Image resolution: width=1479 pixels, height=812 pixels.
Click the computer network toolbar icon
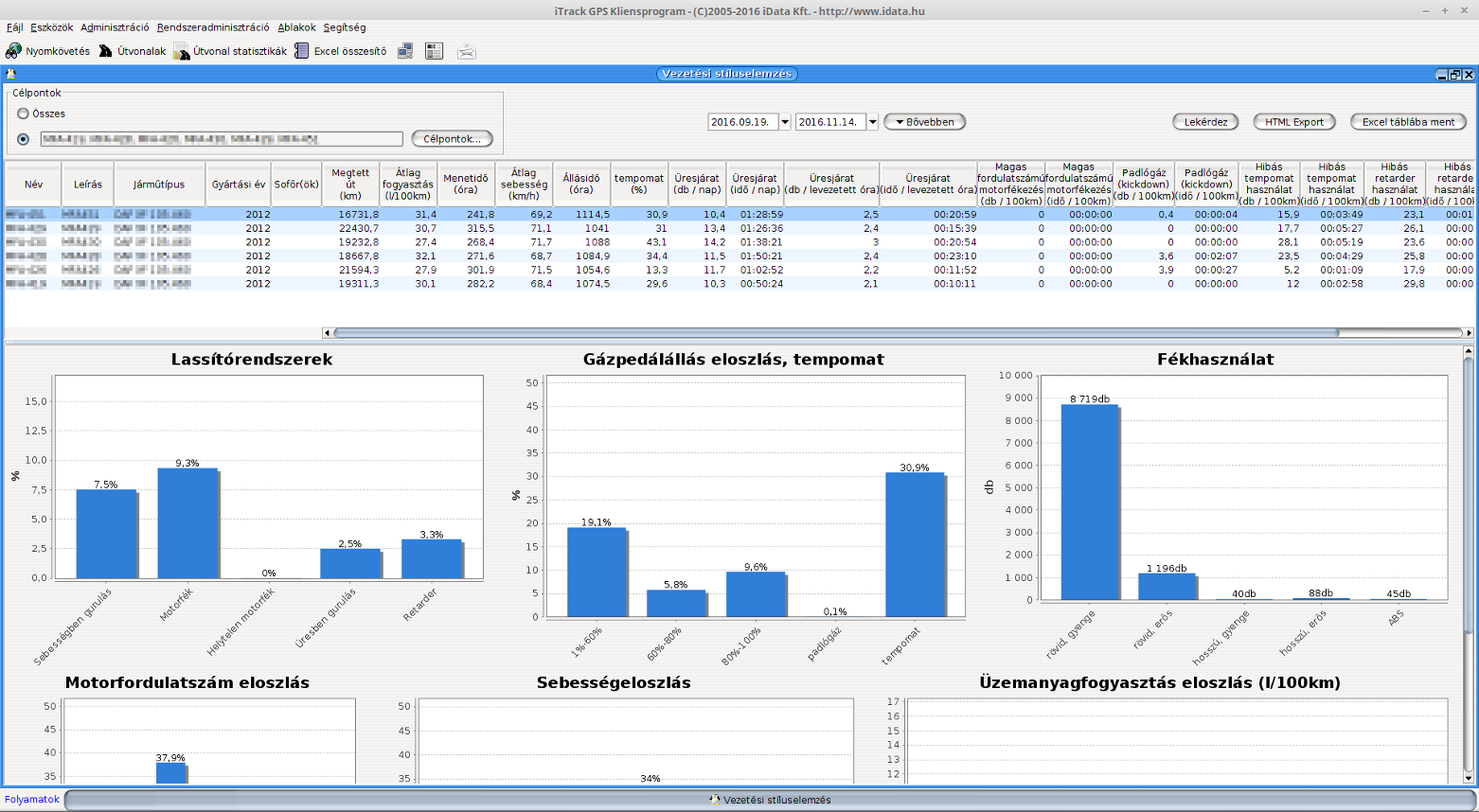click(x=404, y=51)
